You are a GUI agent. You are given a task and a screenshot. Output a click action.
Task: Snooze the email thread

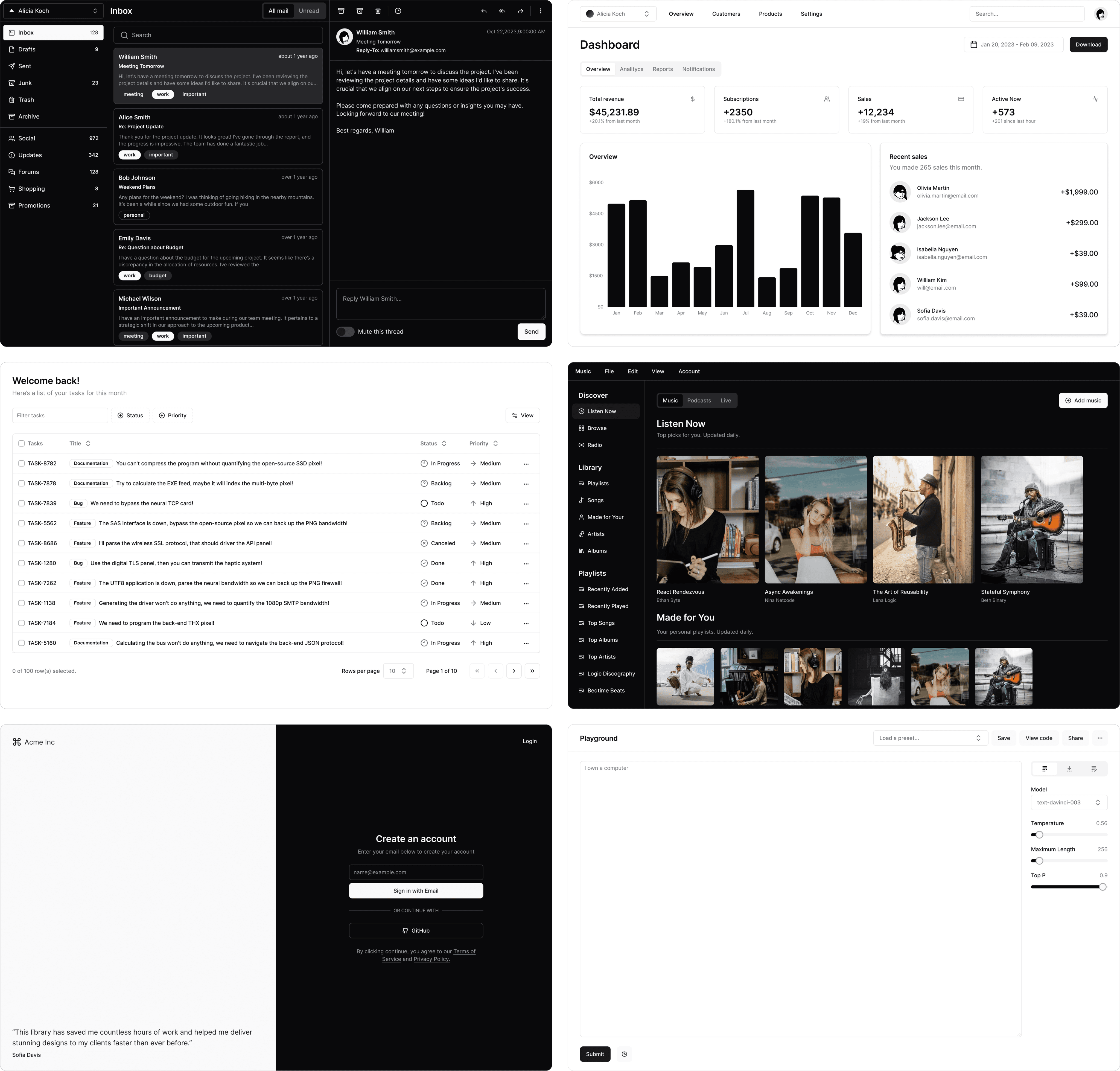coord(398,11)
